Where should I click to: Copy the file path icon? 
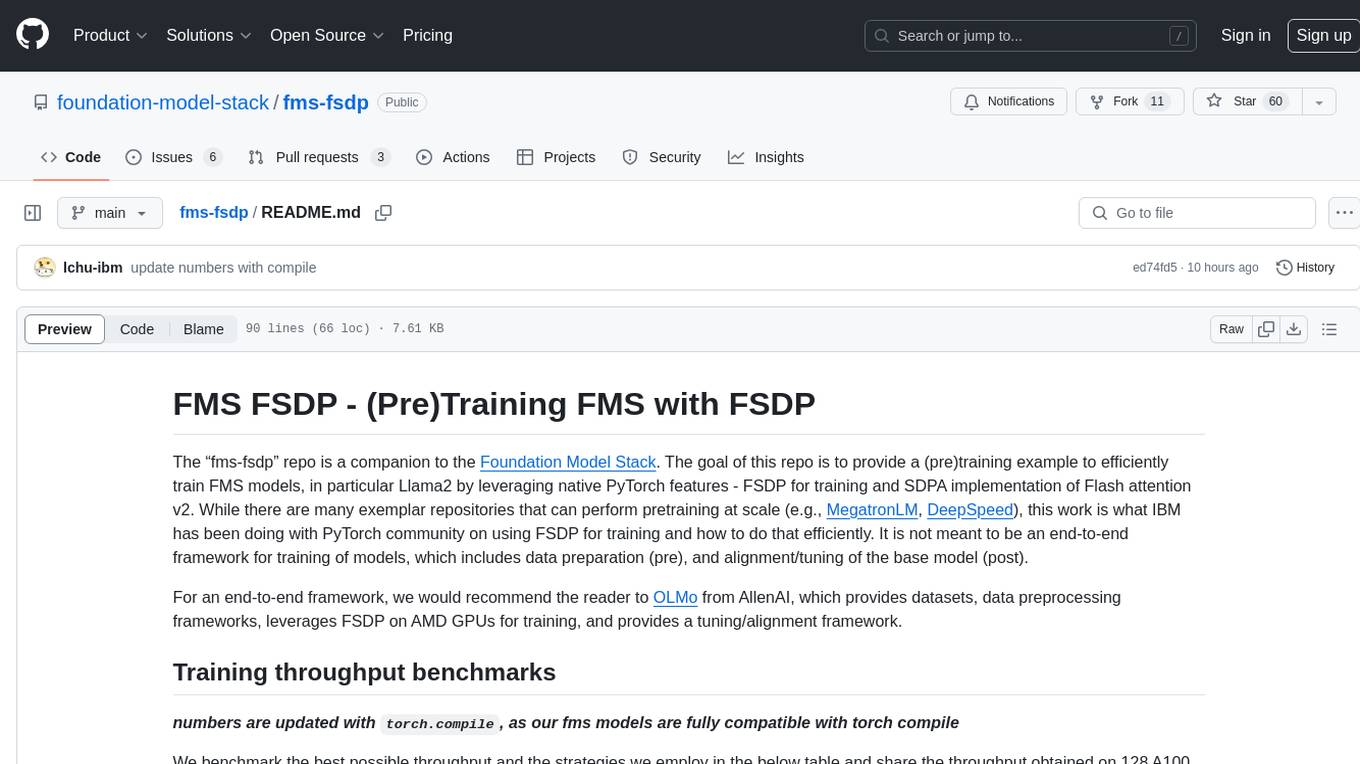383,213
